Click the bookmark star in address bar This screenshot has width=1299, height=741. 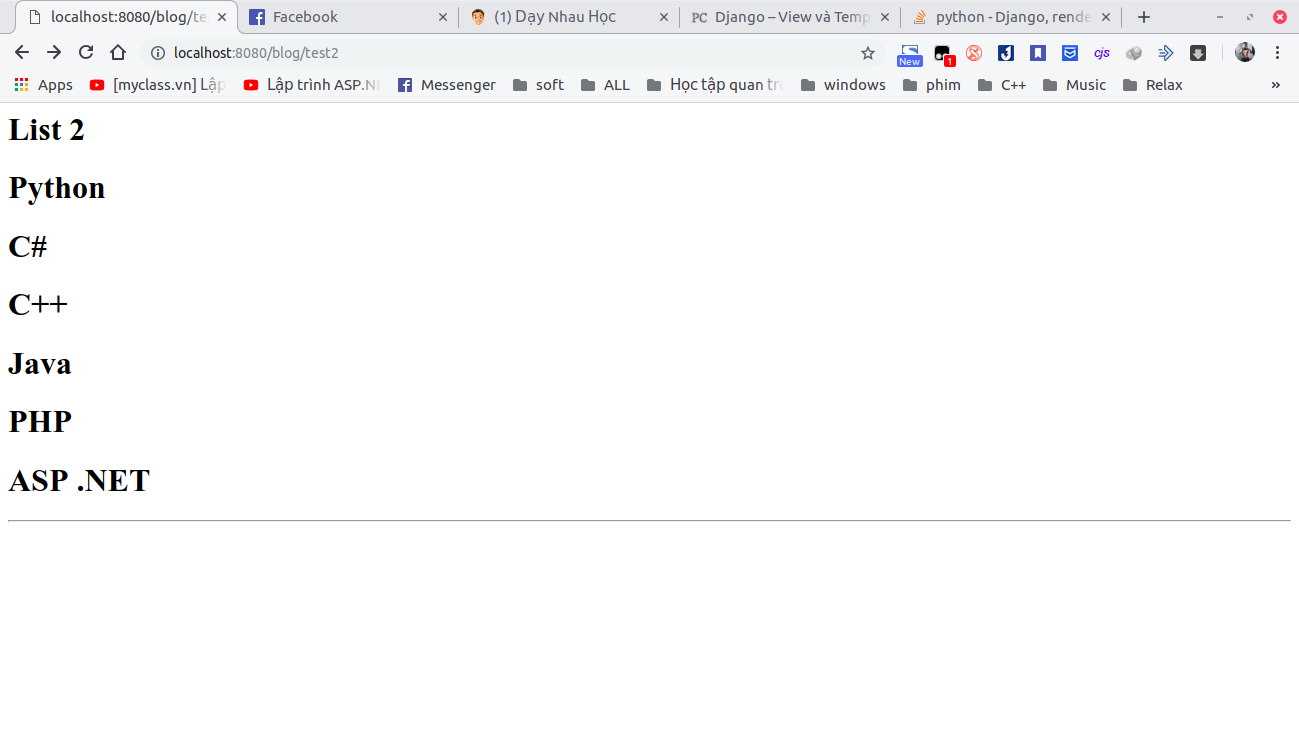click(x=868, y=53)
